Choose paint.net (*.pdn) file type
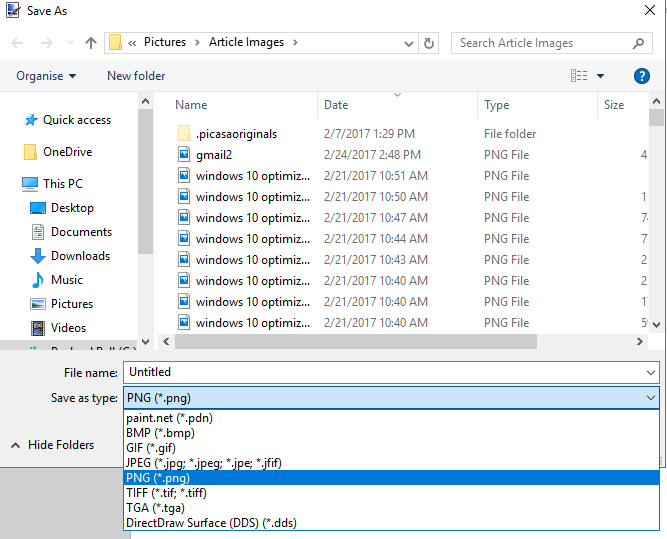This screenshot has height=539, width=667. click(x=391, y=418)
